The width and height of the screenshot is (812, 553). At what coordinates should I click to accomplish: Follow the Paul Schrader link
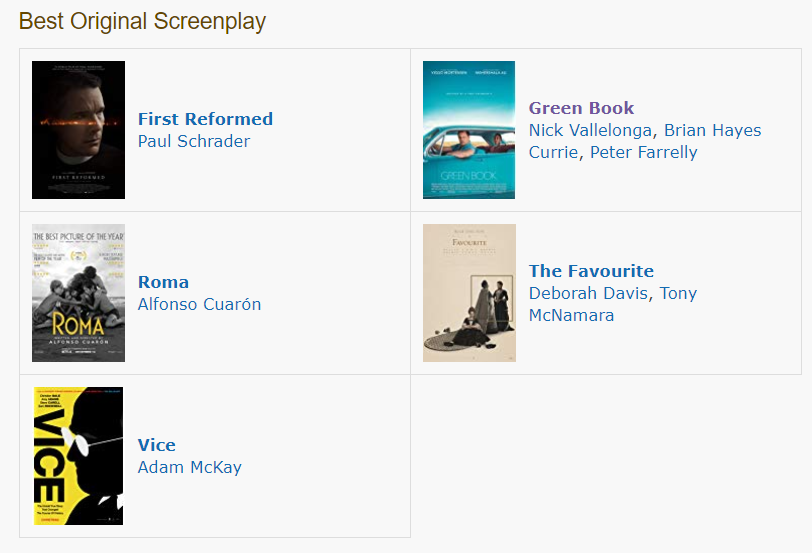pos(194,141)
